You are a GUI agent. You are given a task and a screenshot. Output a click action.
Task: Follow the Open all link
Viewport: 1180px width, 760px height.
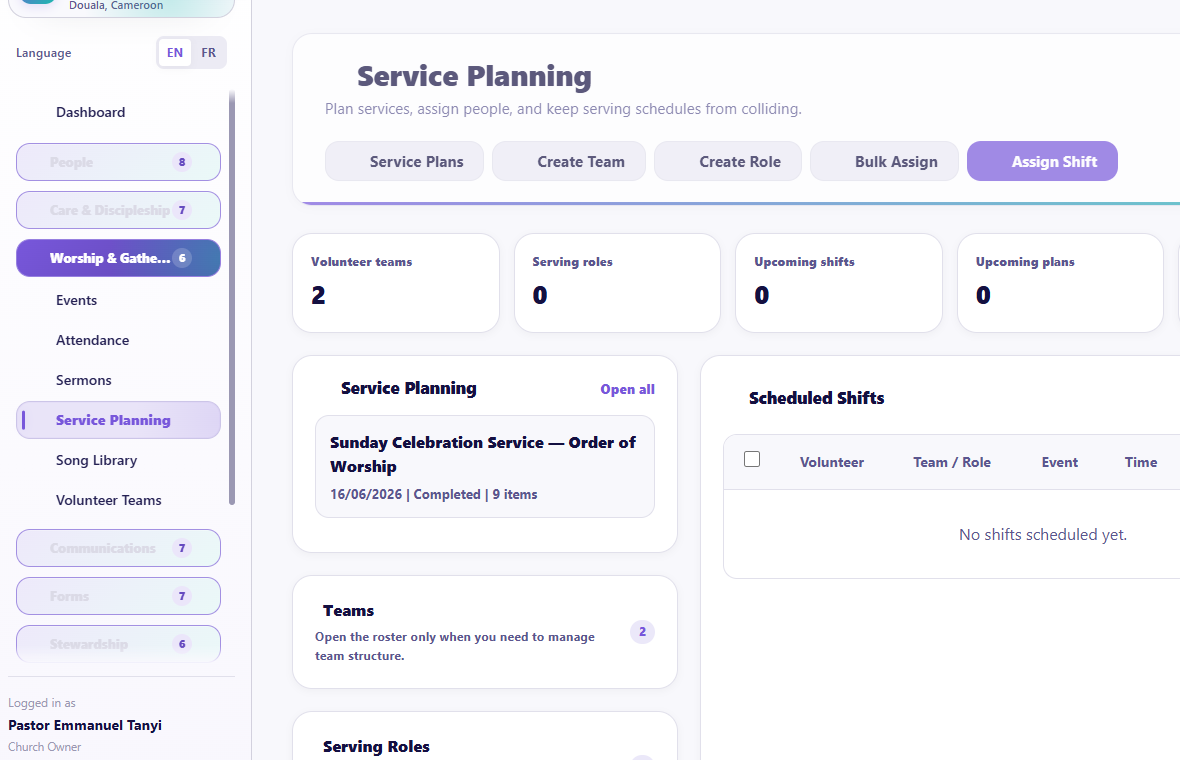(x=628, y=389)
